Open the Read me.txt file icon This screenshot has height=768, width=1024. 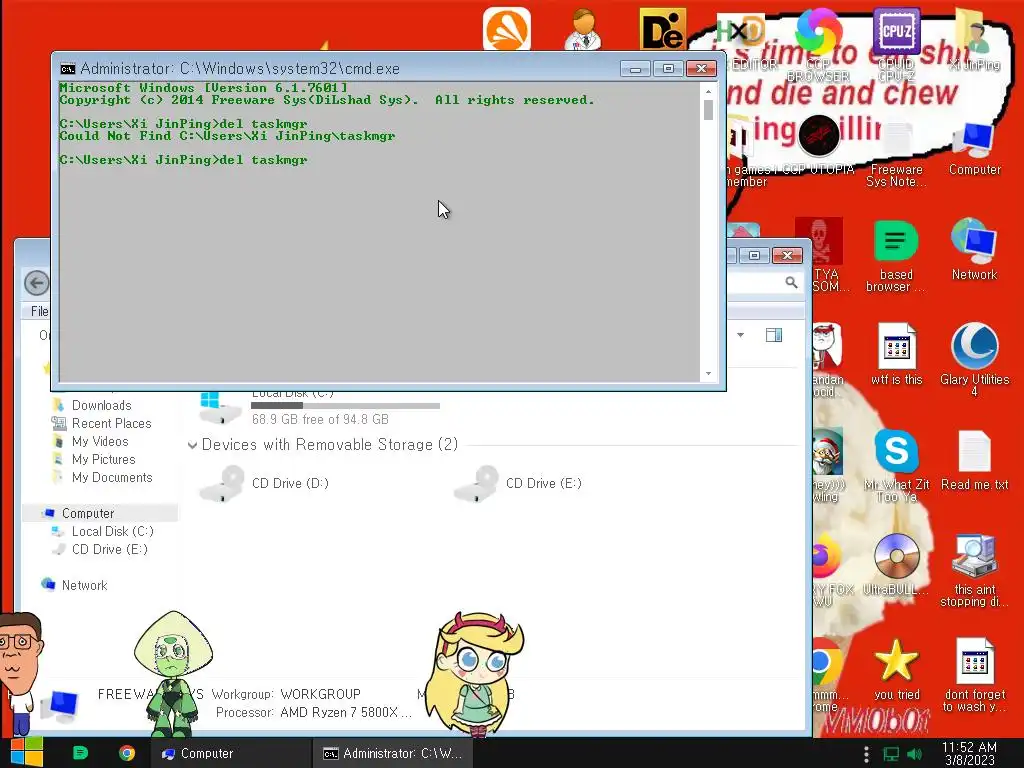pyautogui.click(x=974, y=460)
